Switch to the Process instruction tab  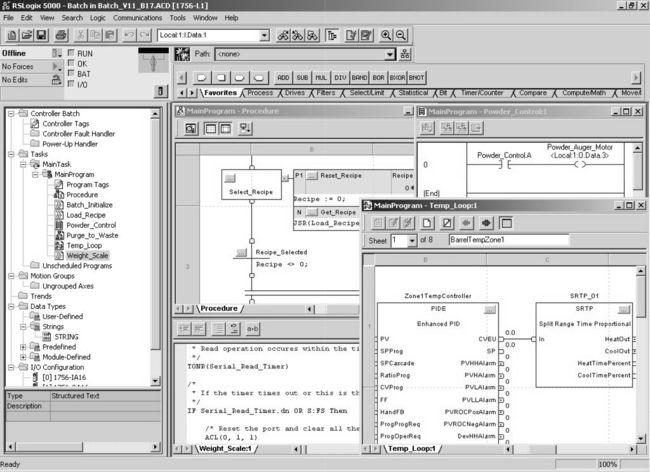pyautogui.click(x=260, y=93)
